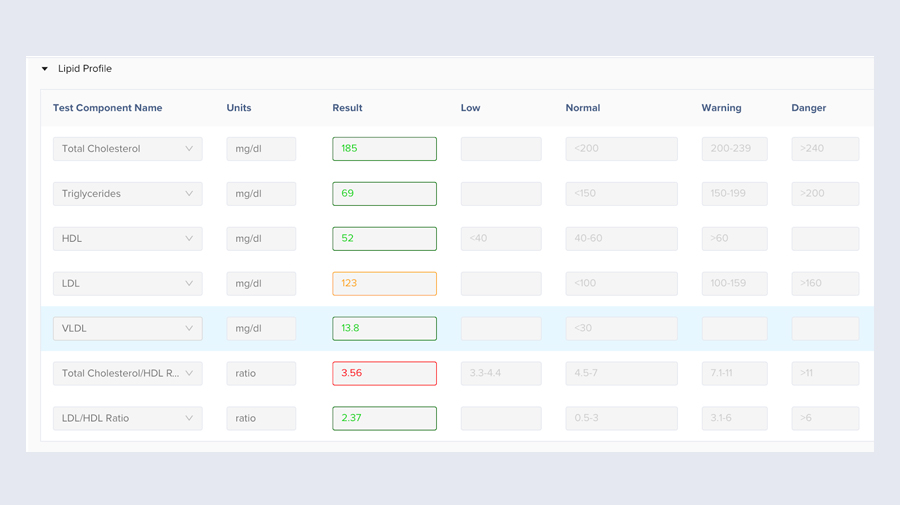Click the Low field showing 3.3-4.4

tap(501, 373)
